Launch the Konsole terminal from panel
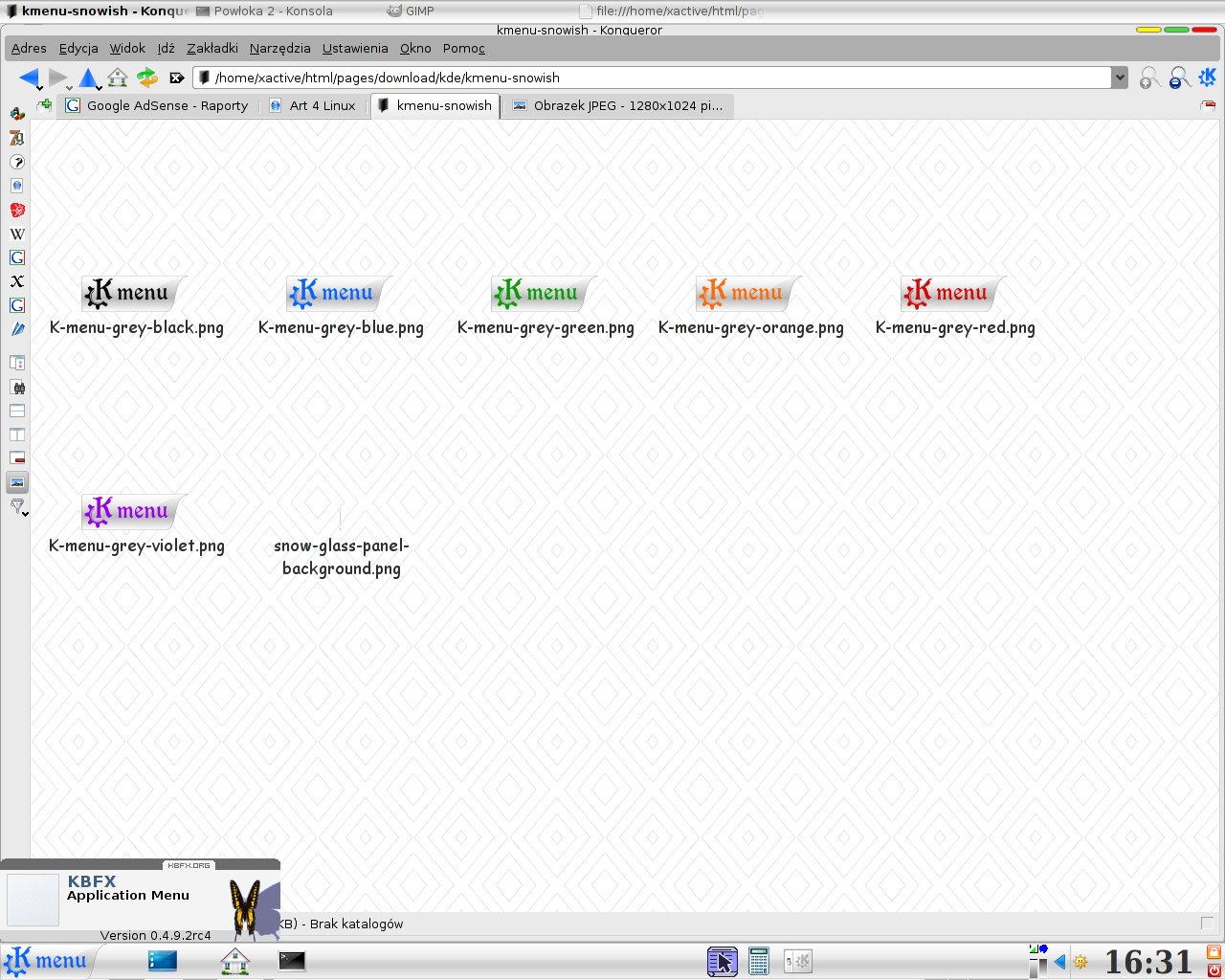This screenshot has width=1225, height=980. (292, 961)
